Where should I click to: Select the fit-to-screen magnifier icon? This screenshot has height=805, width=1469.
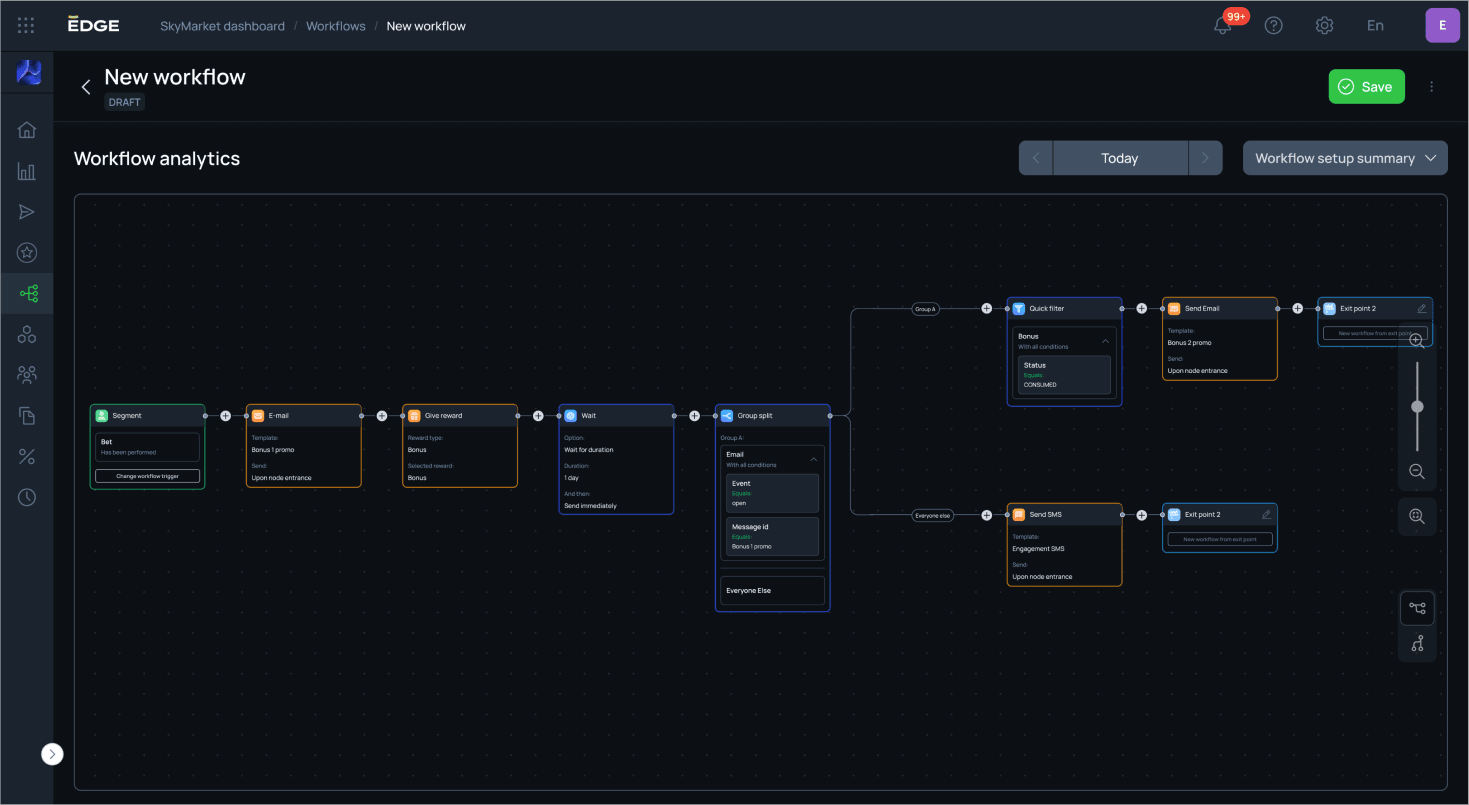1417,516
